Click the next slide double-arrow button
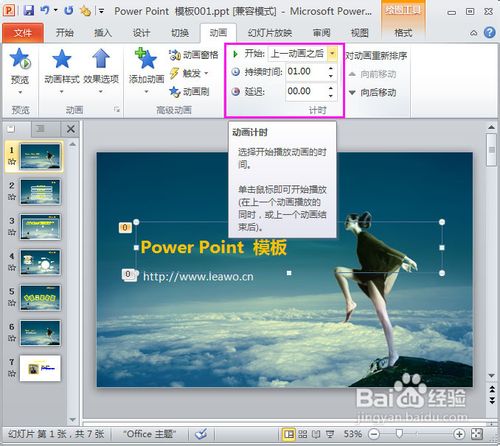 [492, 400]
